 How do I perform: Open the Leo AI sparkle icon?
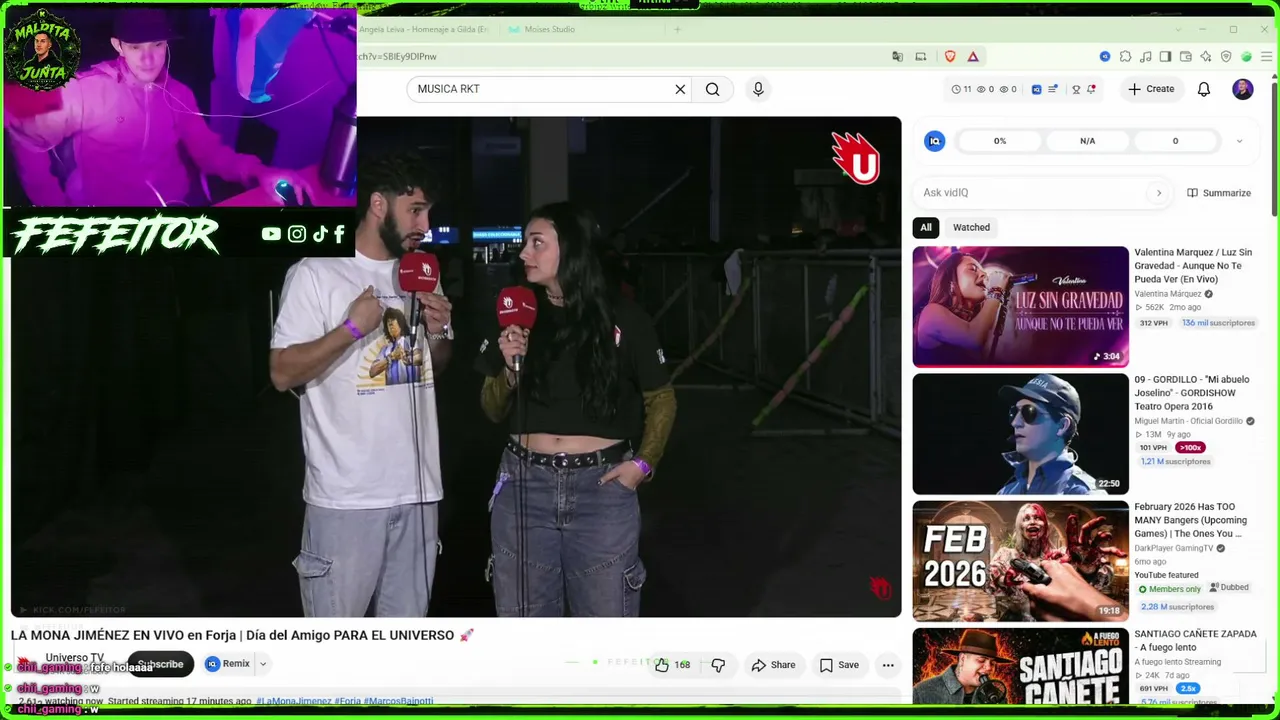click(1206, 56)
